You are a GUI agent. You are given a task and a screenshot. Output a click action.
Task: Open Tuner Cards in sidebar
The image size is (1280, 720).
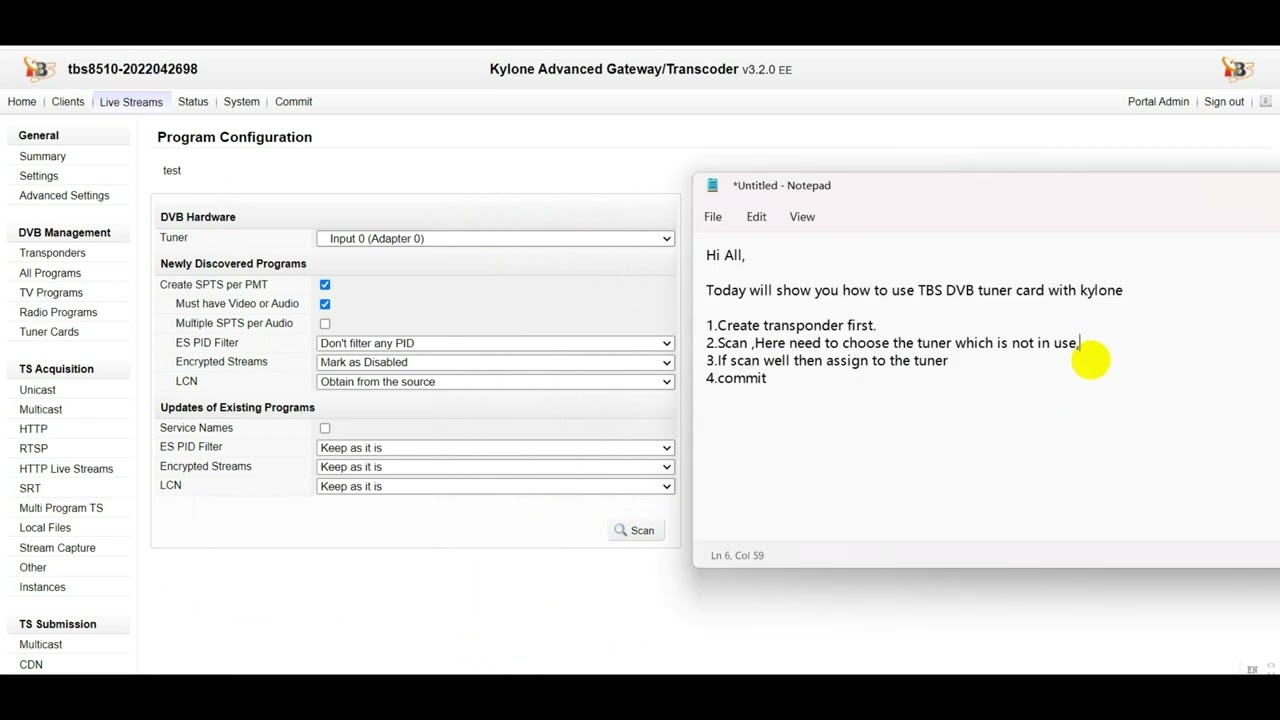[49, 332]
